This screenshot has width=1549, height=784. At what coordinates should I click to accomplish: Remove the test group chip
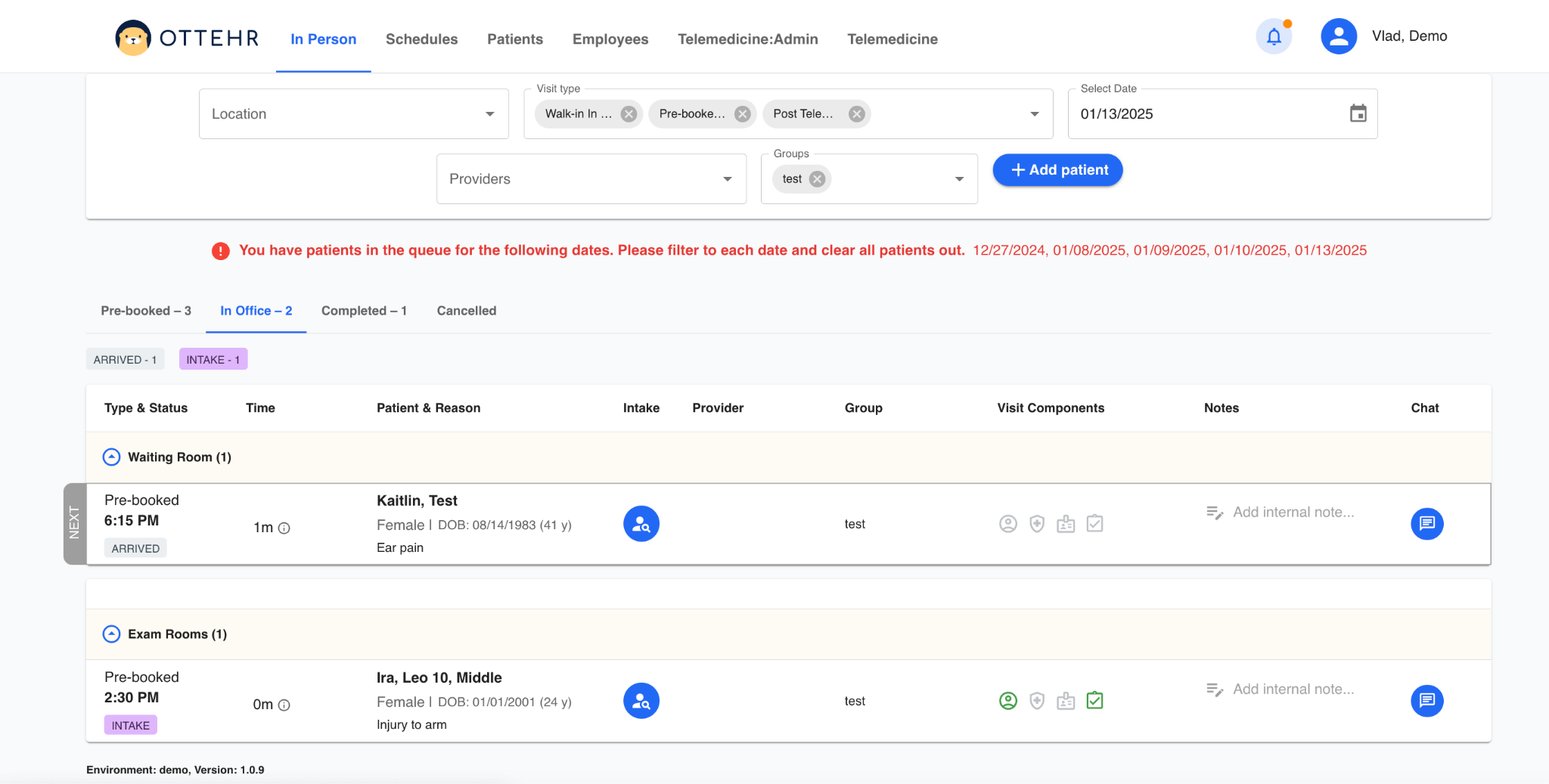point(817,179)
